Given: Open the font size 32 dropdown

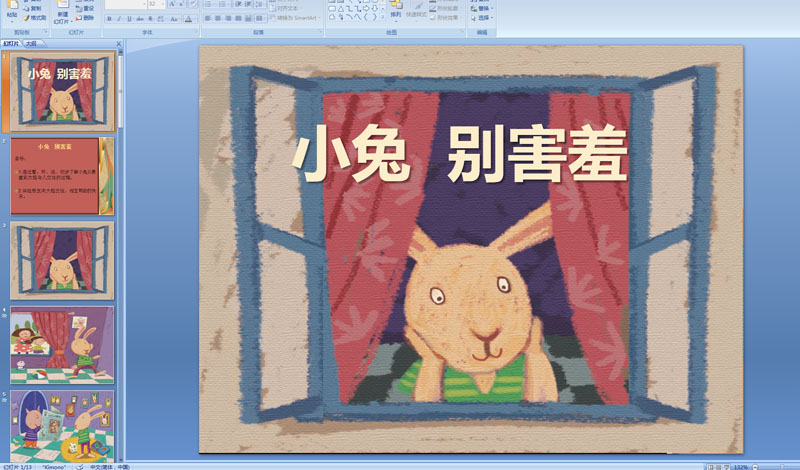Looking at the screenshot, I should click(x=163, y=4).
